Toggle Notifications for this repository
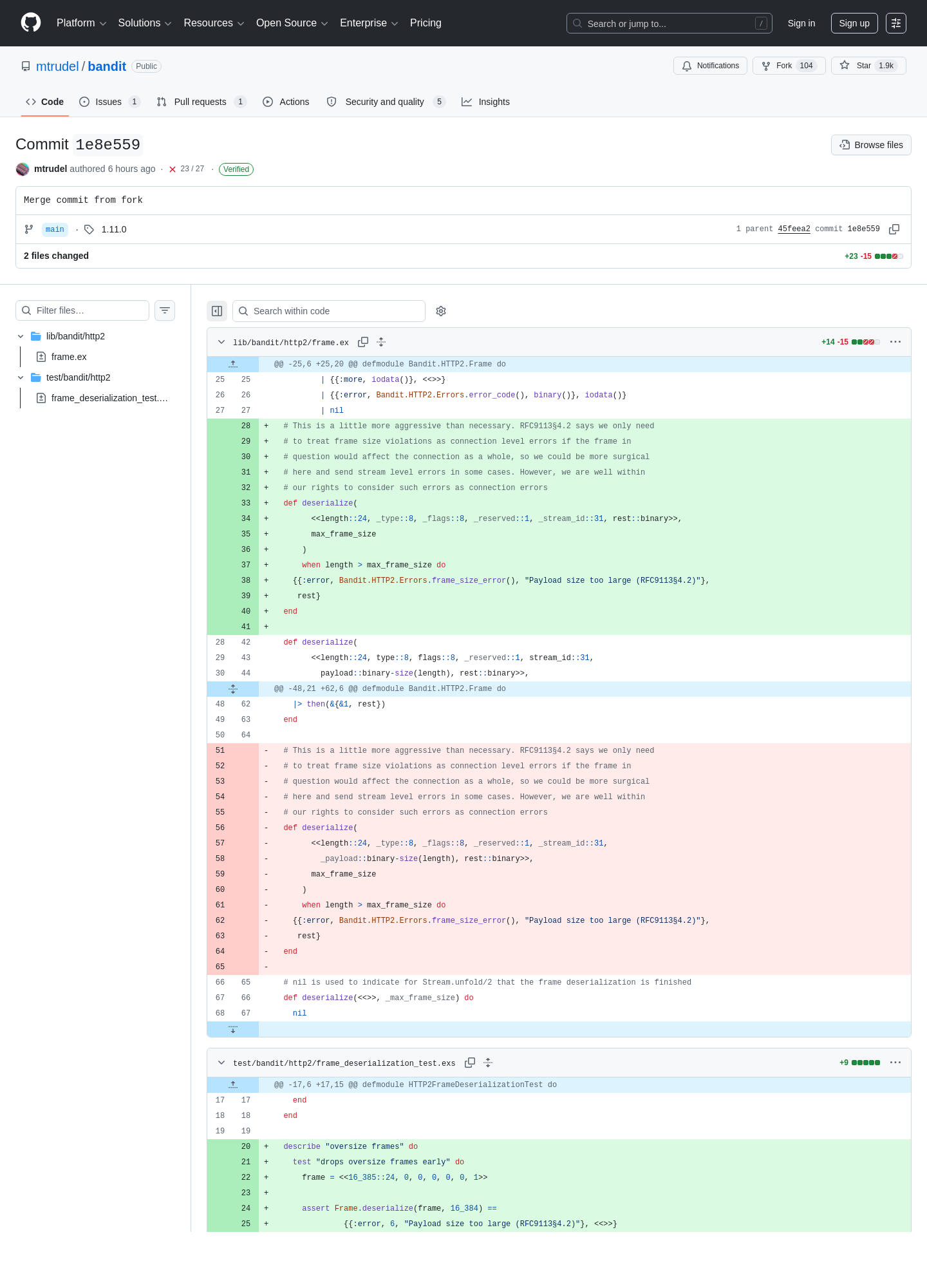Screen dimensions: 927x1288 [x=710, y=66]
